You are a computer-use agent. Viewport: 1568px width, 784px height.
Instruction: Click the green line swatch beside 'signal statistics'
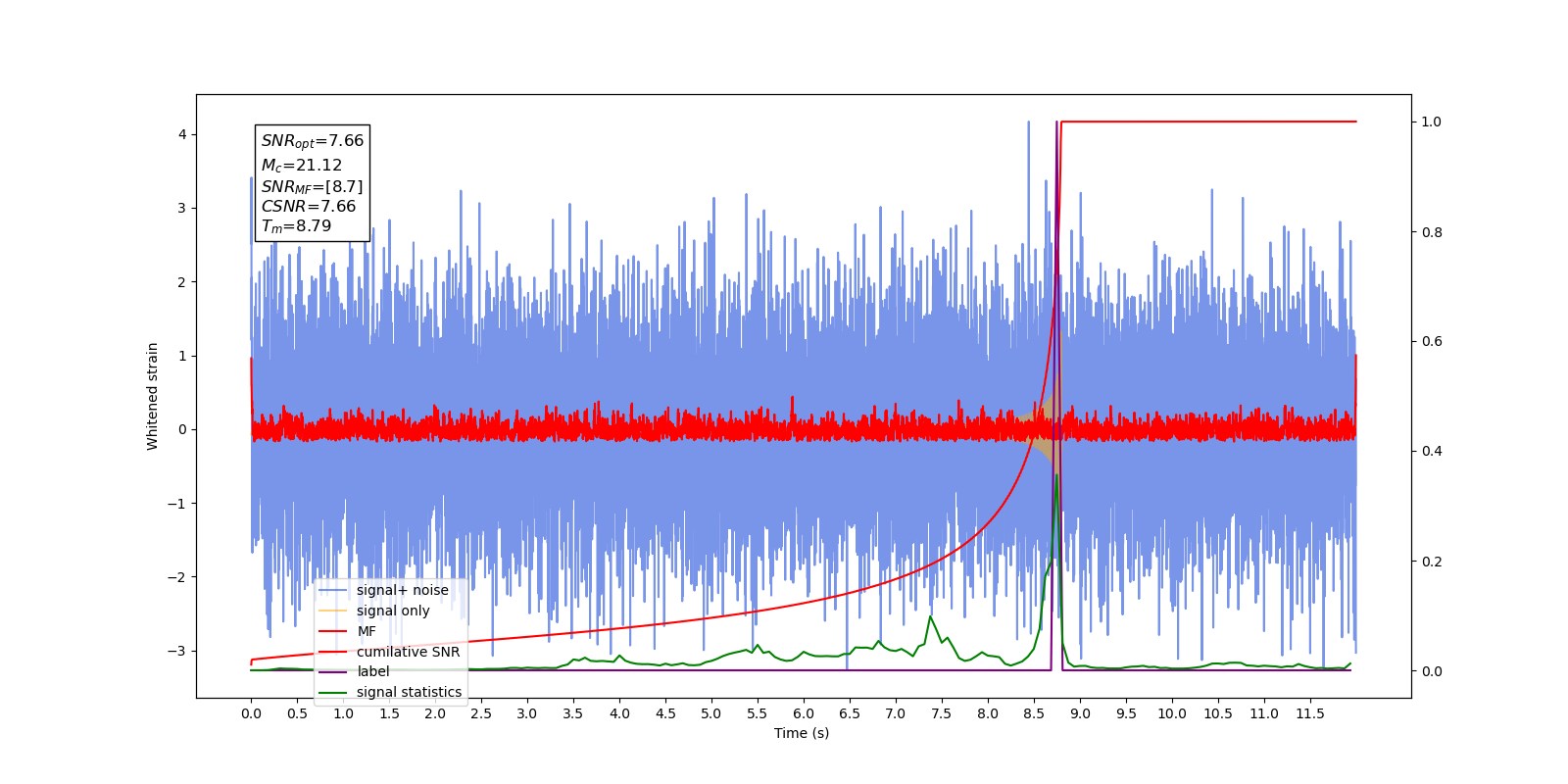click(333, 692)
